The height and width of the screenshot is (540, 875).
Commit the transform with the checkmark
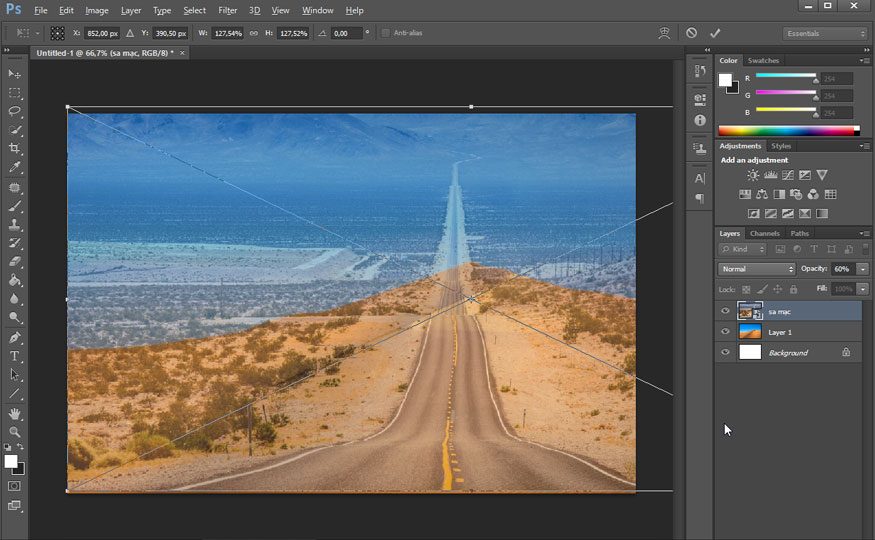click(x=715, y=33)
